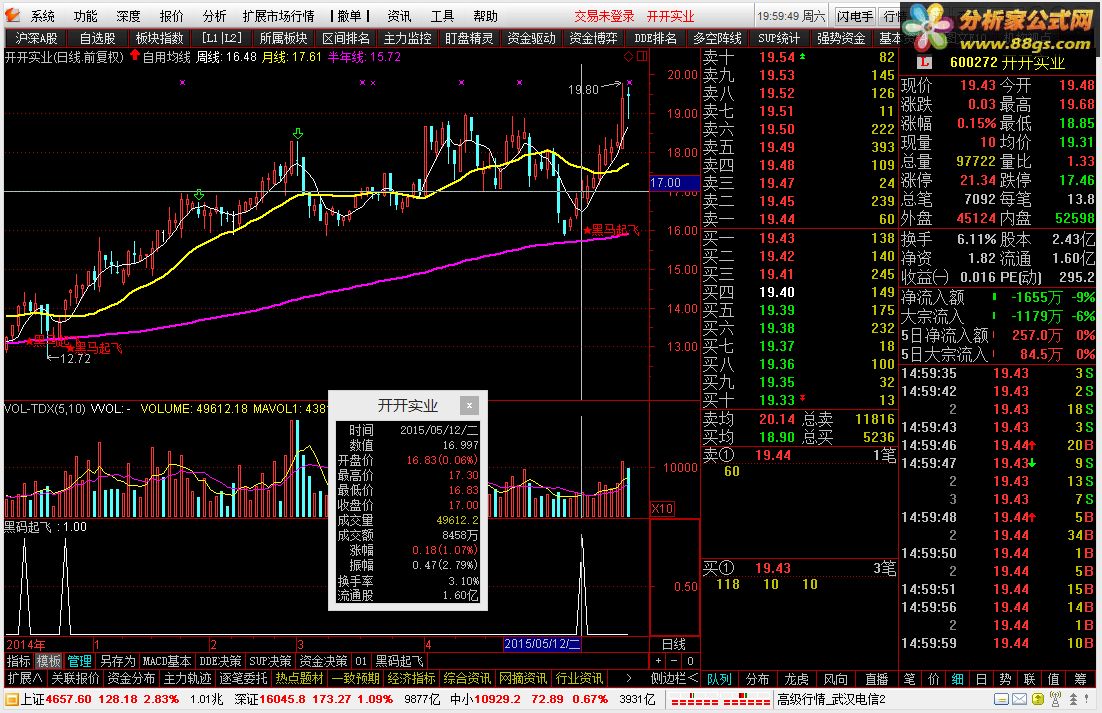1102x713 pixels.
Task: Open the 资金分布 tab
Action: click(131, 679)
